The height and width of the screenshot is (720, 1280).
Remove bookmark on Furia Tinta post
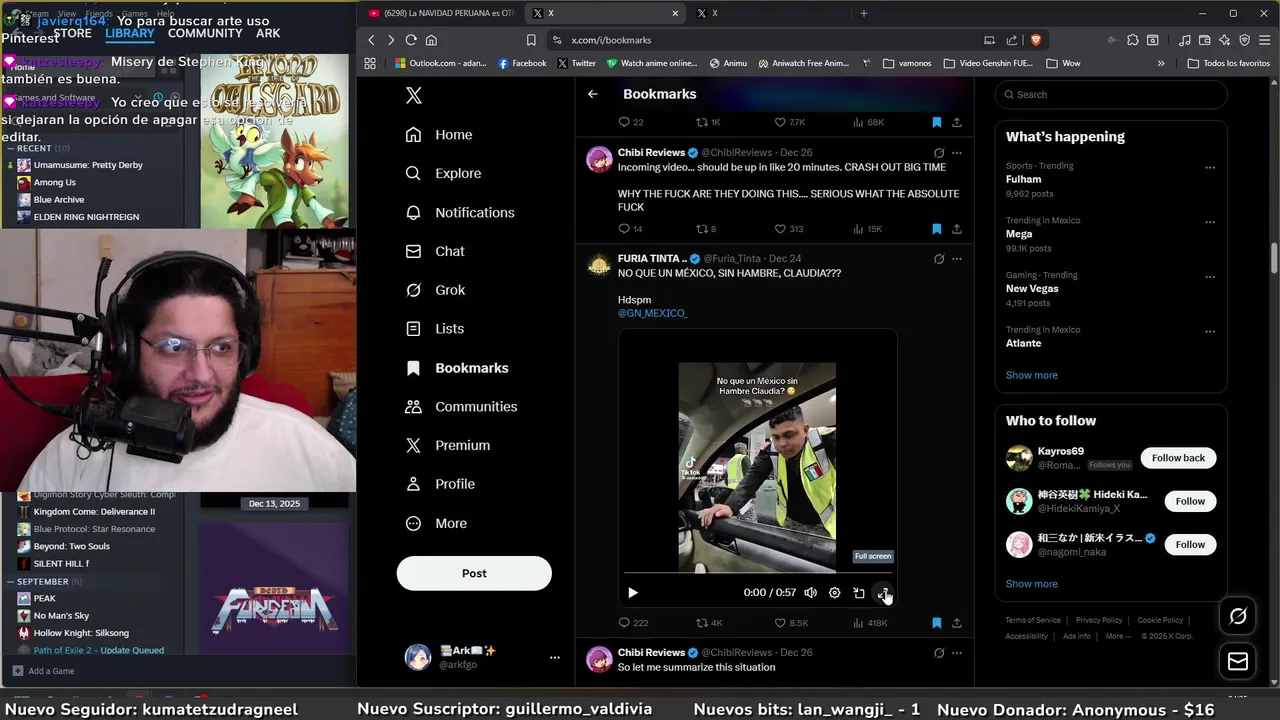937,623
